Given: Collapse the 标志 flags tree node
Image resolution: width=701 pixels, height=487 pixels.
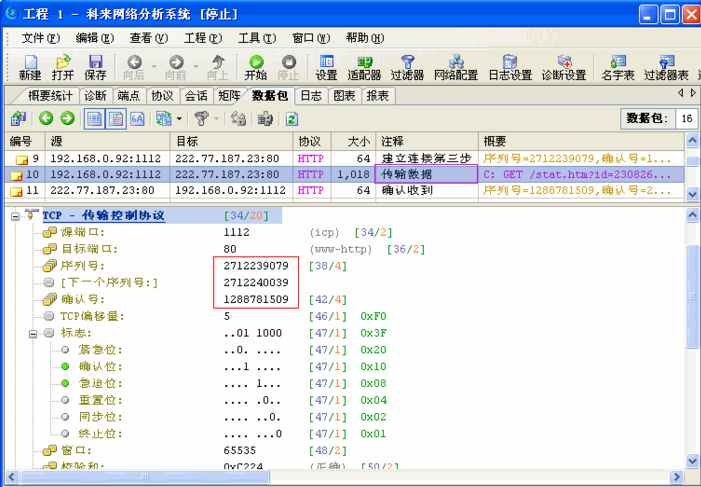Looking at the screenshot, I should coord(33,334).
